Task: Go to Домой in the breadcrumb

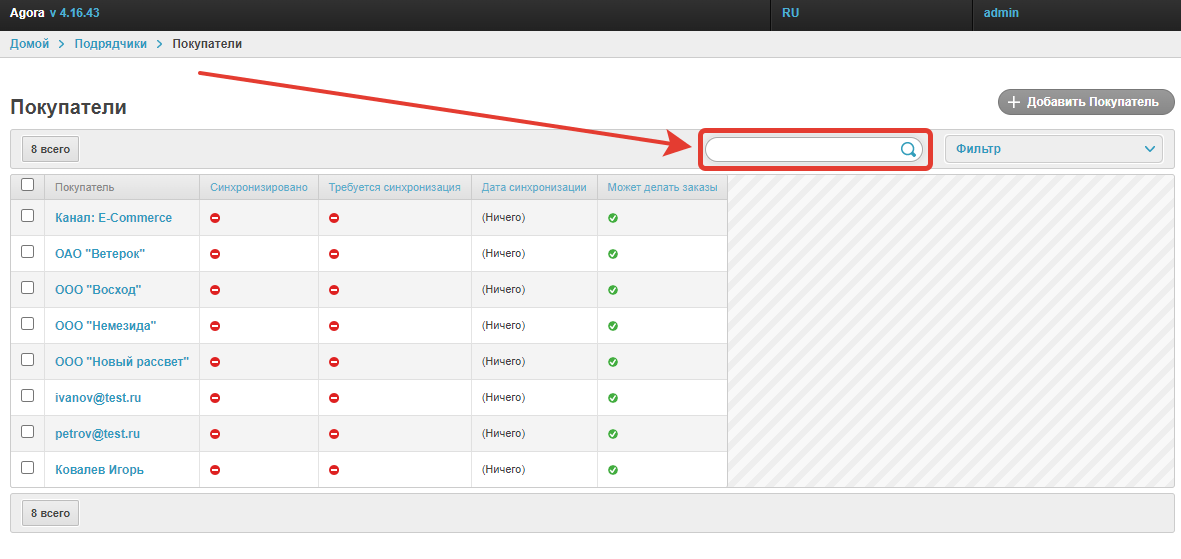Action: point(29,44)
